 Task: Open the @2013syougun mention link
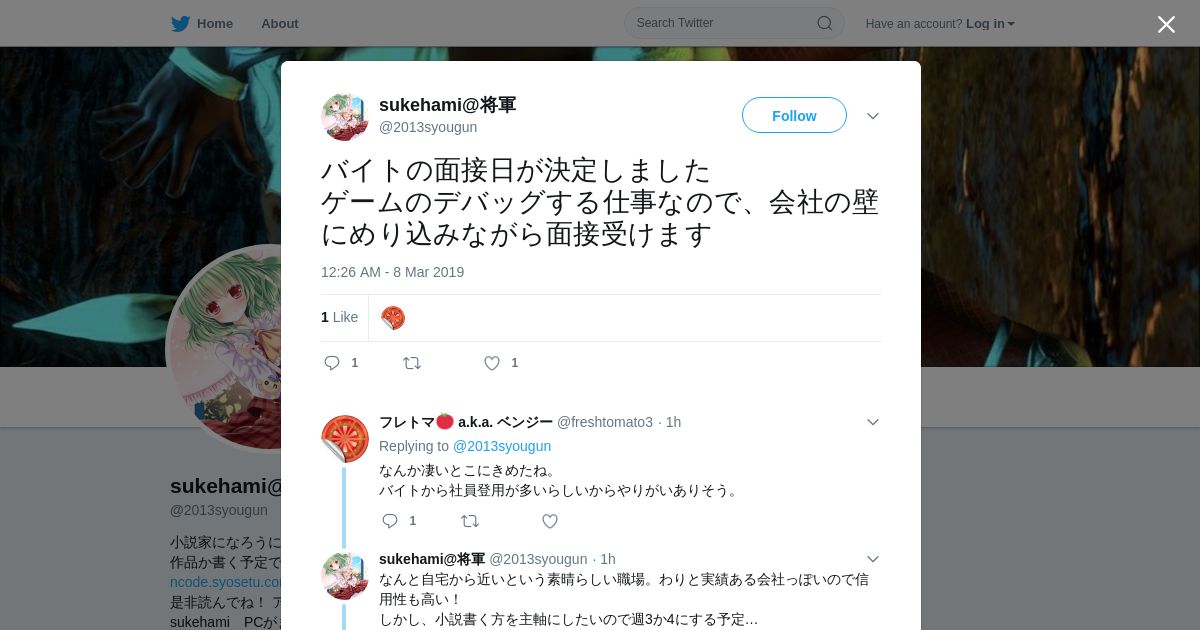(x=502, y=446)
